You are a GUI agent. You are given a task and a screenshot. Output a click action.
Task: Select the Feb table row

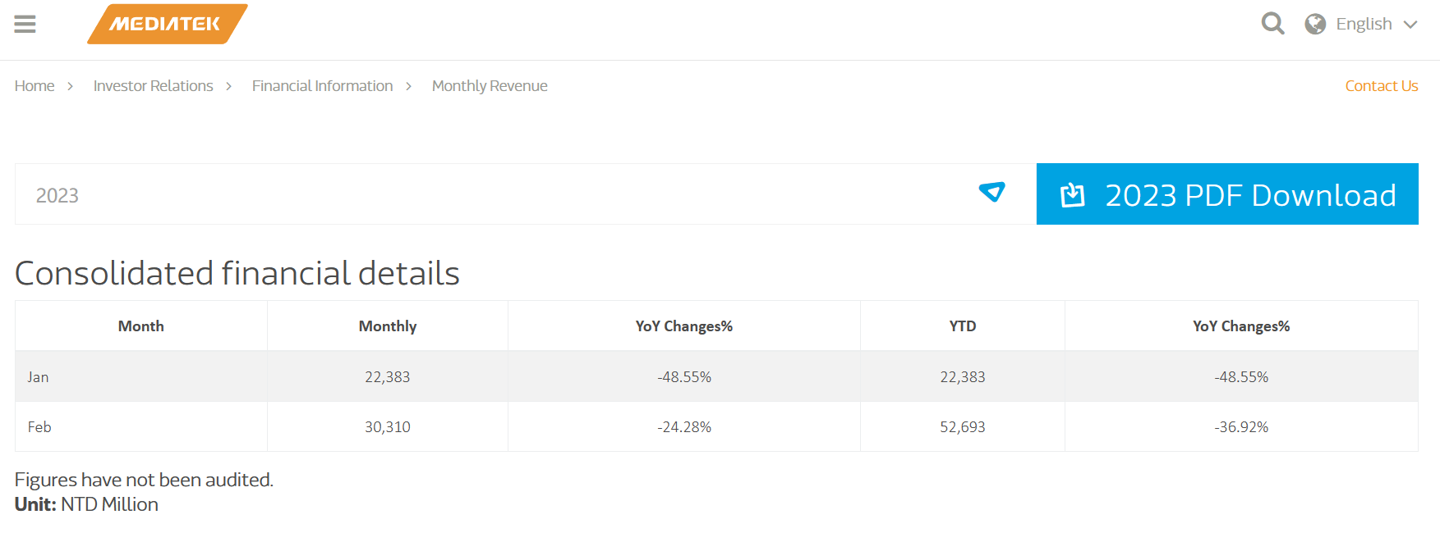[716, 427]
